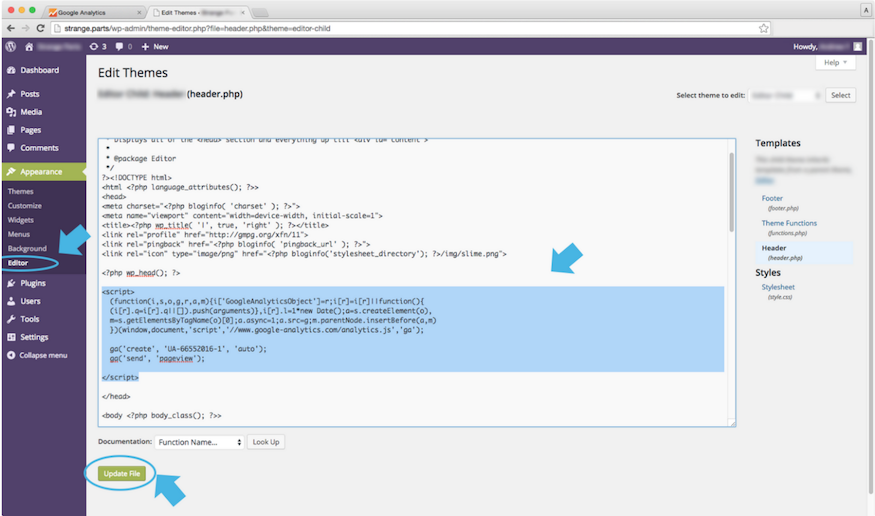
Task: Click the Look Up button
Action: click(x=266, y=442)
